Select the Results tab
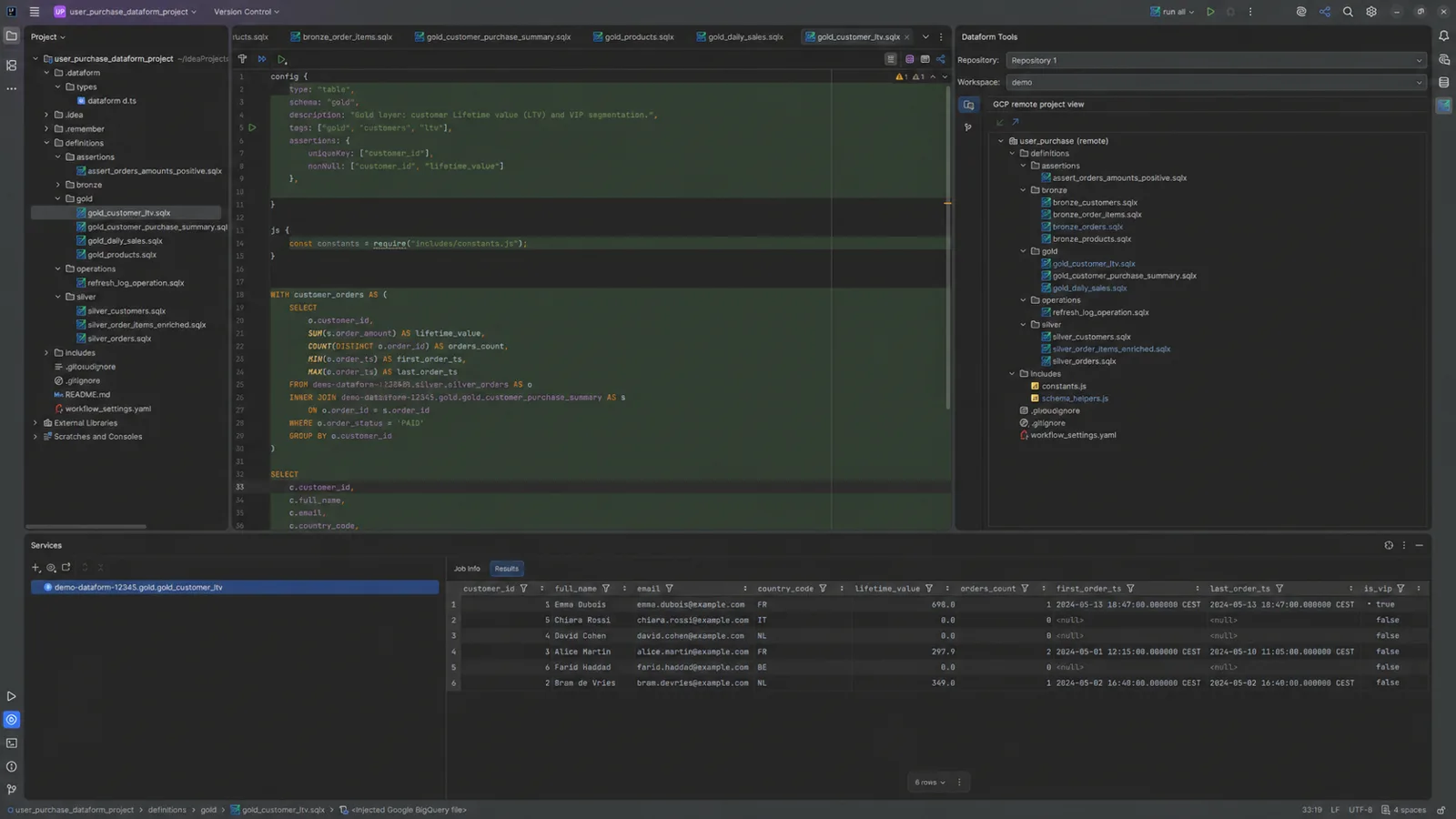This screenshot has height=819, width=1456. [507, 569]
